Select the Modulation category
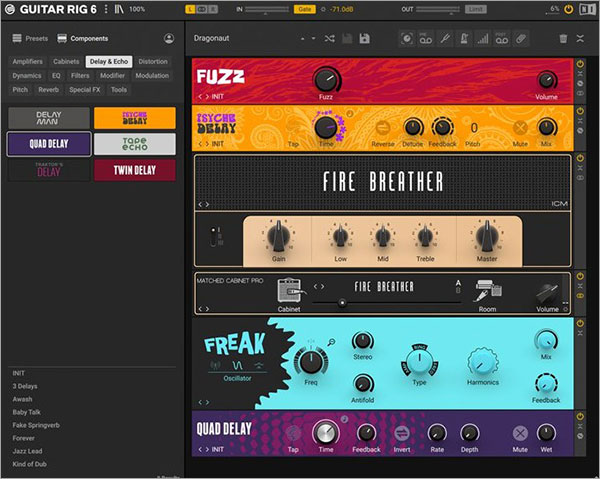The image size is (600, 479). pos(152,76)
